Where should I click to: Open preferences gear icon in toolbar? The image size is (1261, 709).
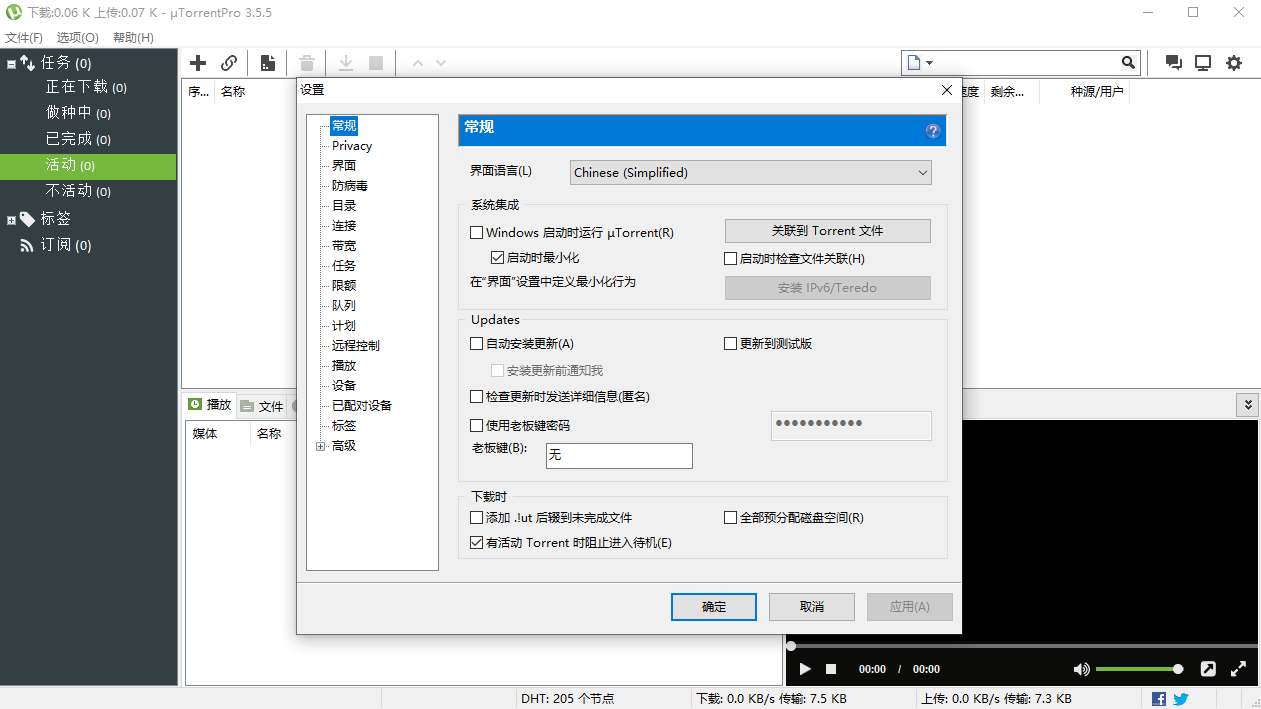coord(1234,62)
